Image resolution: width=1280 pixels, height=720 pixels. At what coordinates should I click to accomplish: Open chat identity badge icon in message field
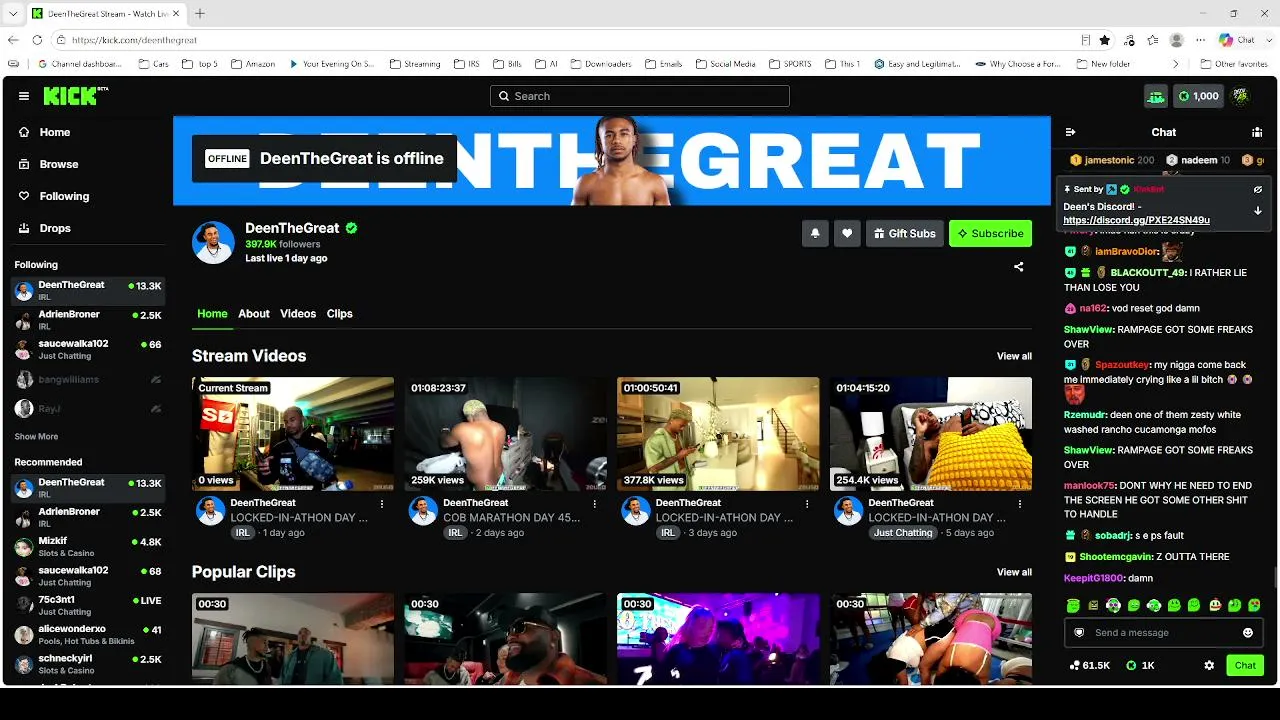(1079, 633)
